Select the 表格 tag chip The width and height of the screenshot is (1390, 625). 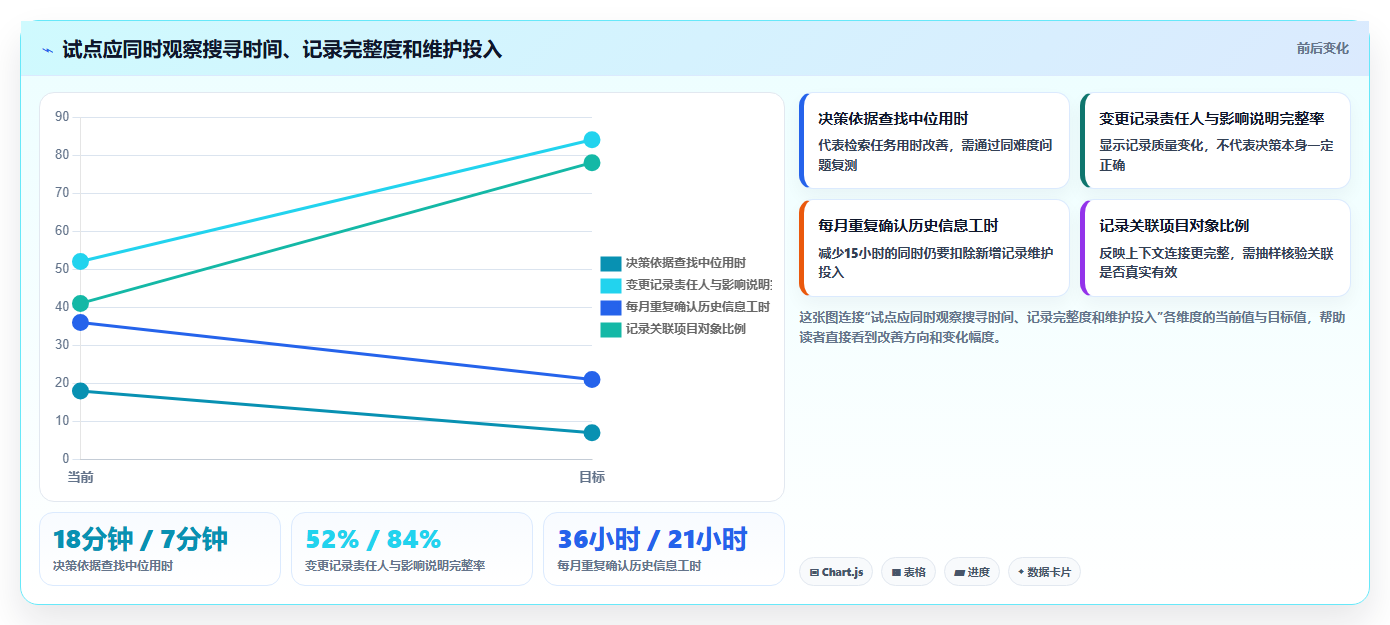(x=908, y=572)
